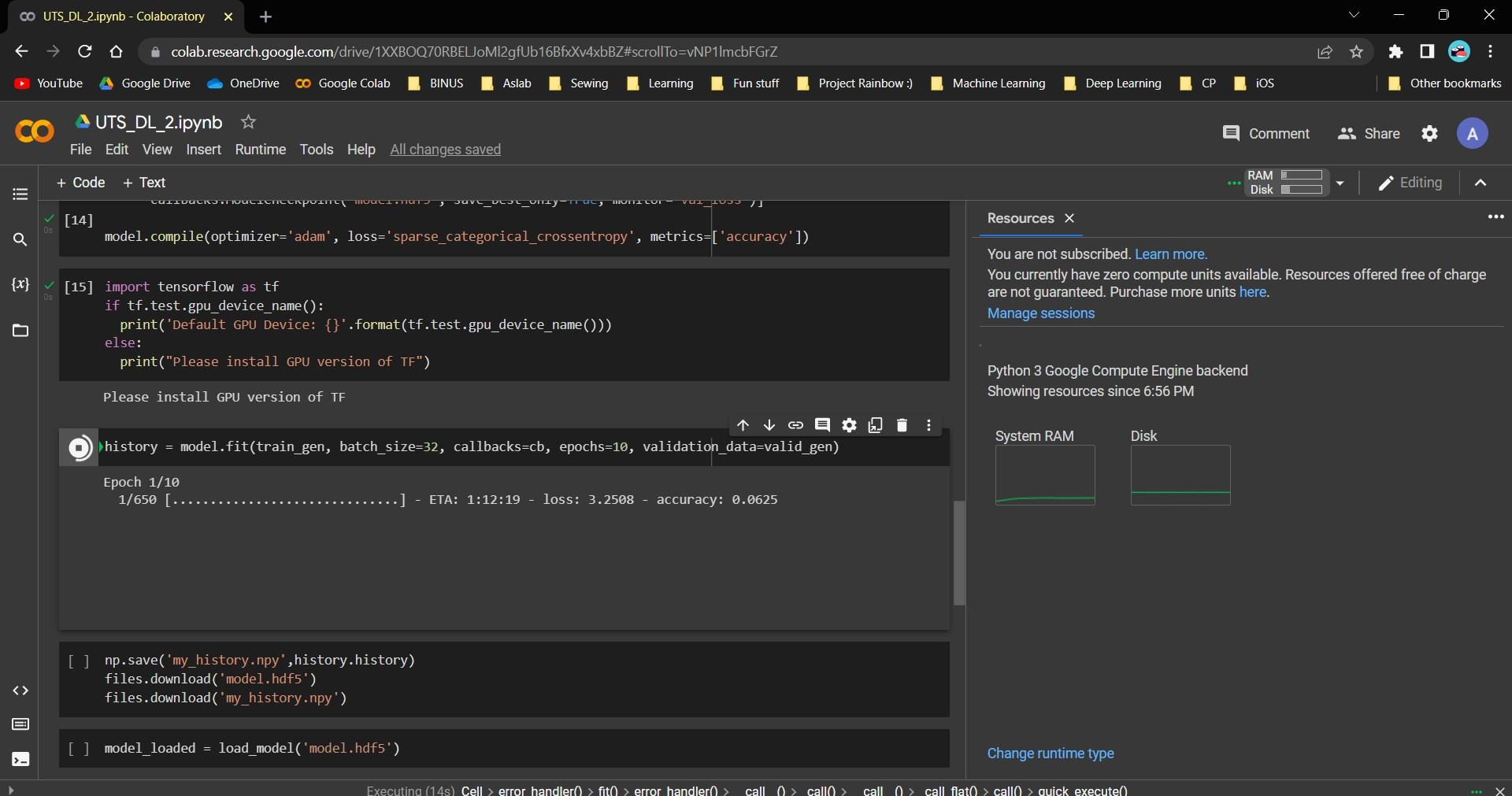
Task: Open the Editing mode dropdown
Action: 1410,183
